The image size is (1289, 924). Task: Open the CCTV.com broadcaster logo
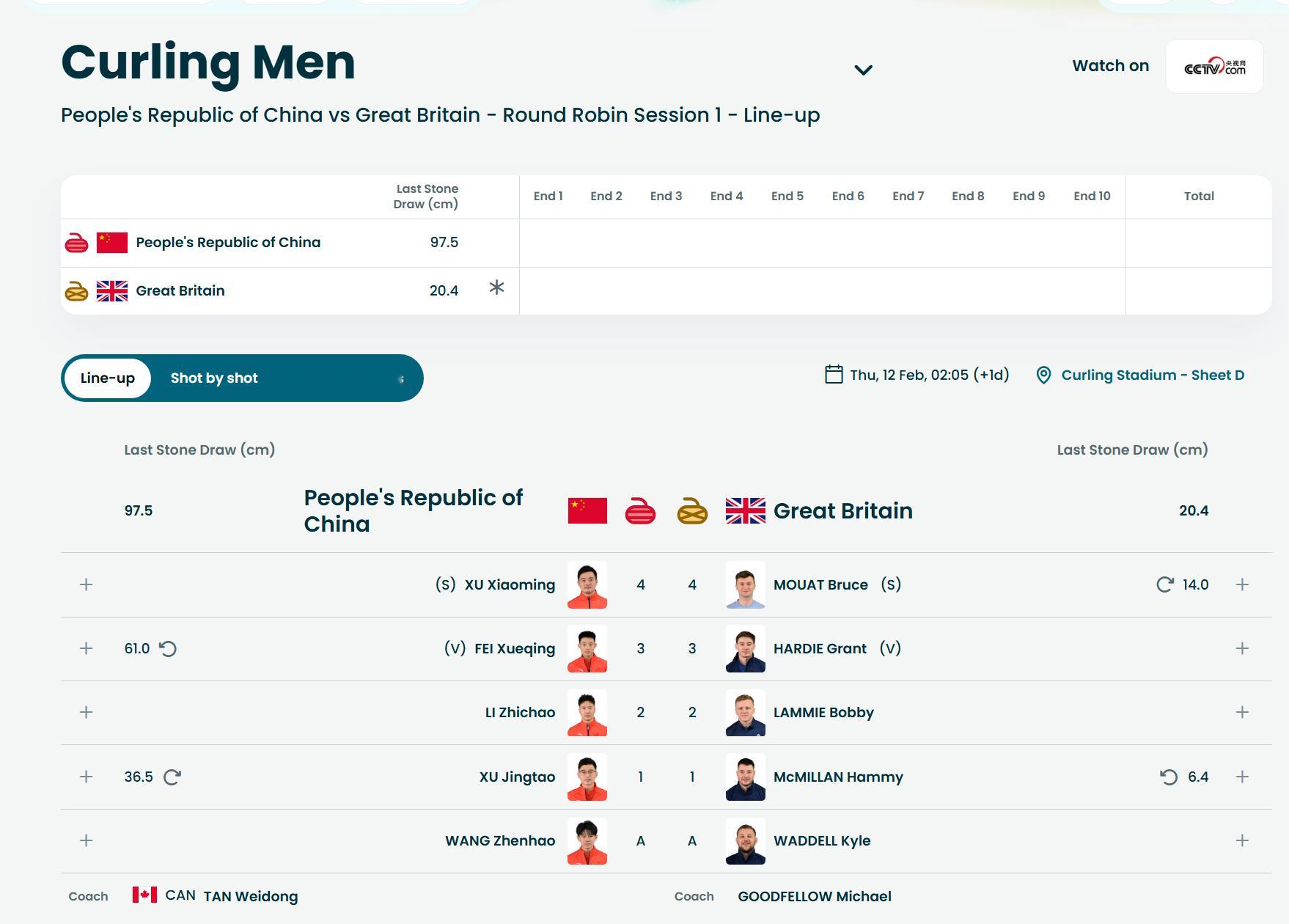1214,67
